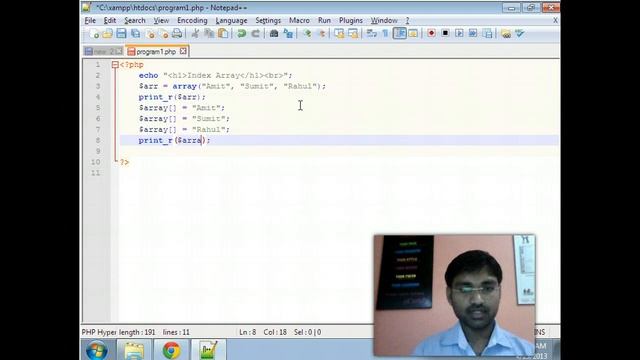Open the Encoding menu
Image resolution: width=640 pixels, height=360 pixels.
click(x=192, y=20)
